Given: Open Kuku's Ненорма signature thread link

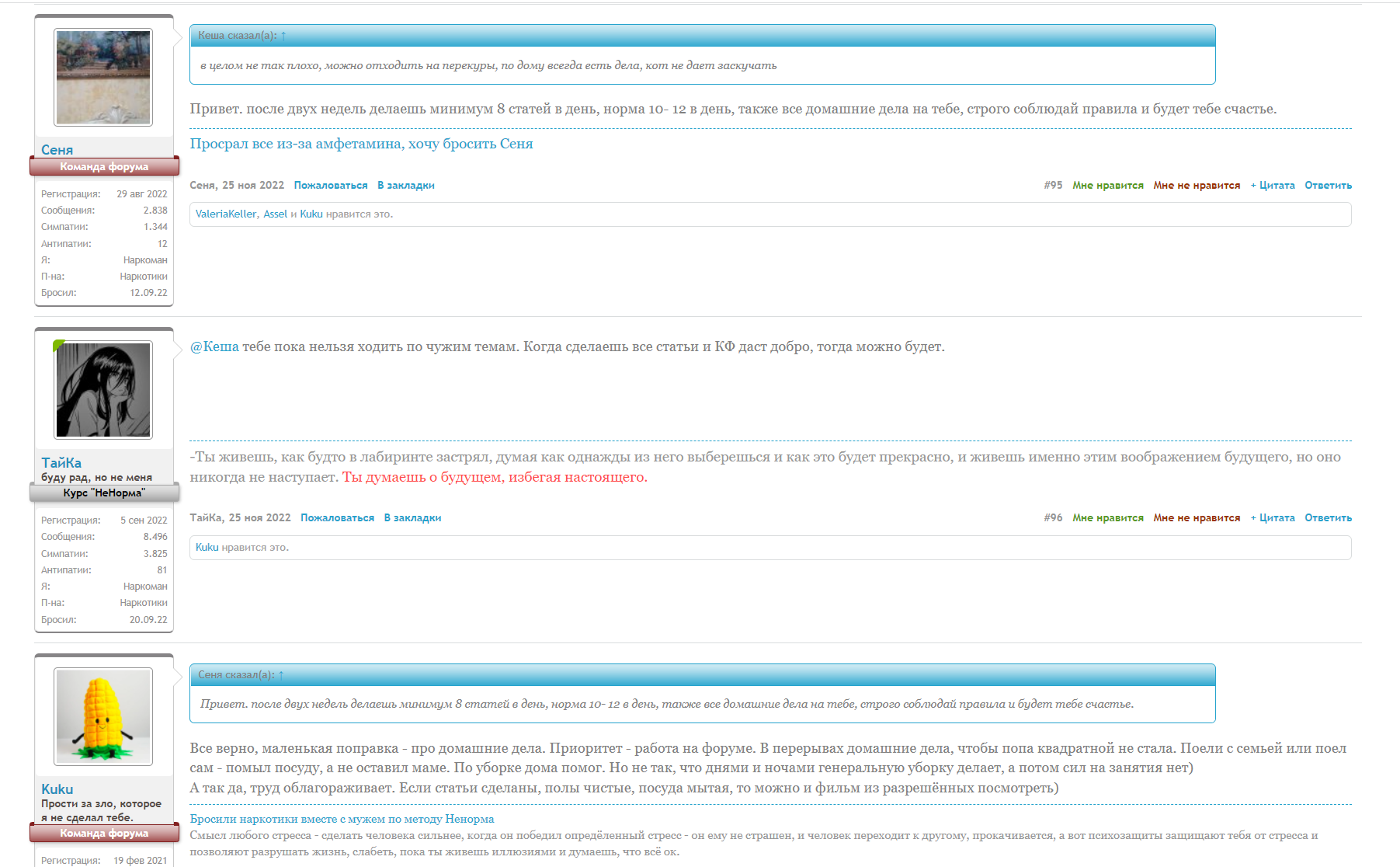Looking at the screenshot, I should tap(342, 819).
